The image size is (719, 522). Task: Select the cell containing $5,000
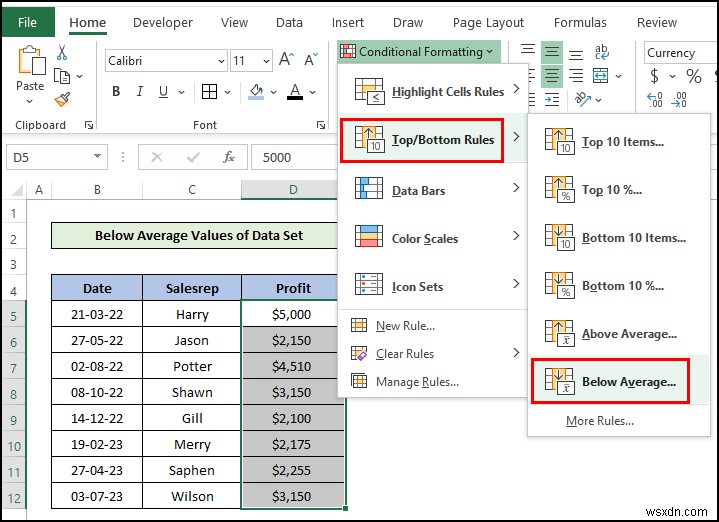(292, 314)
